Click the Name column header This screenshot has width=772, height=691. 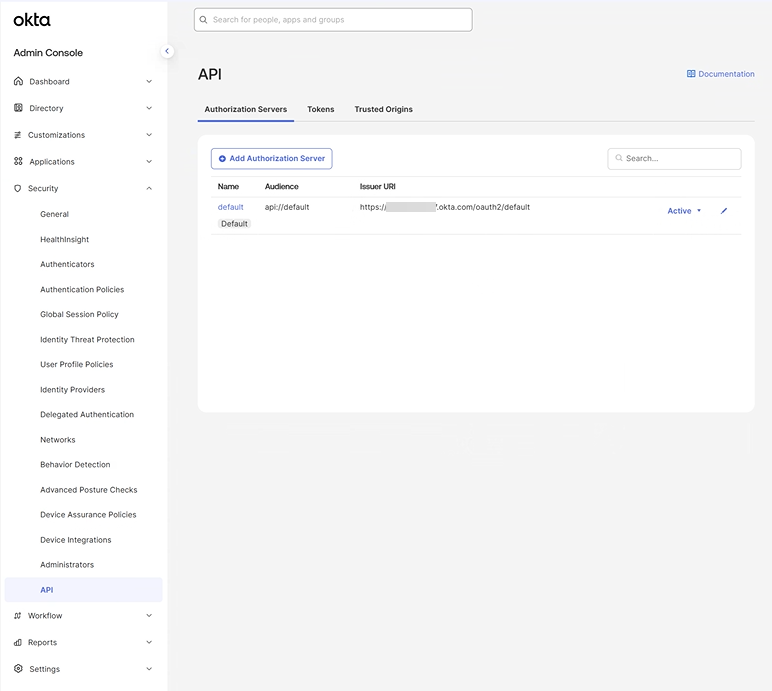point(228,187)
